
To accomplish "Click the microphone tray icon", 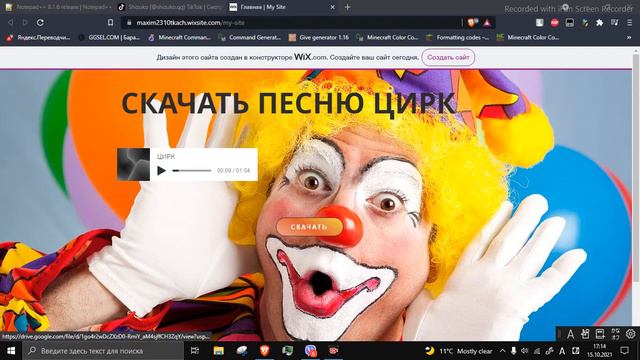I will point(513,351).
